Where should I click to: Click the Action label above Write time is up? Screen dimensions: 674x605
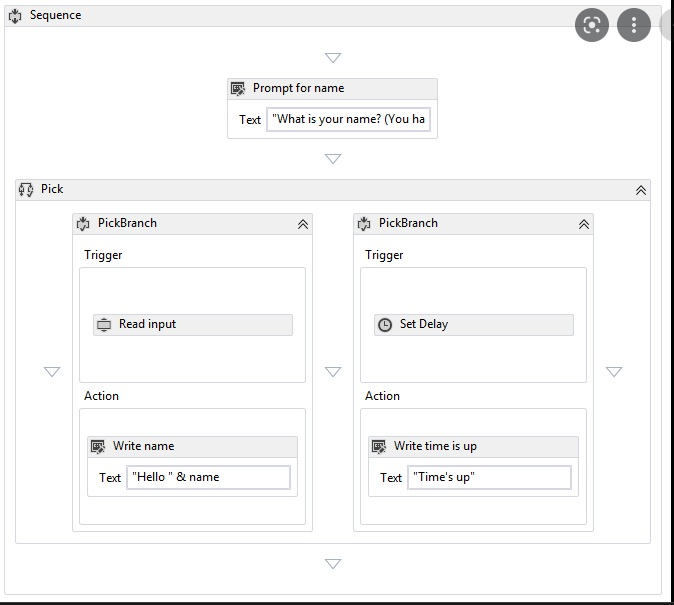coord(382,396)
